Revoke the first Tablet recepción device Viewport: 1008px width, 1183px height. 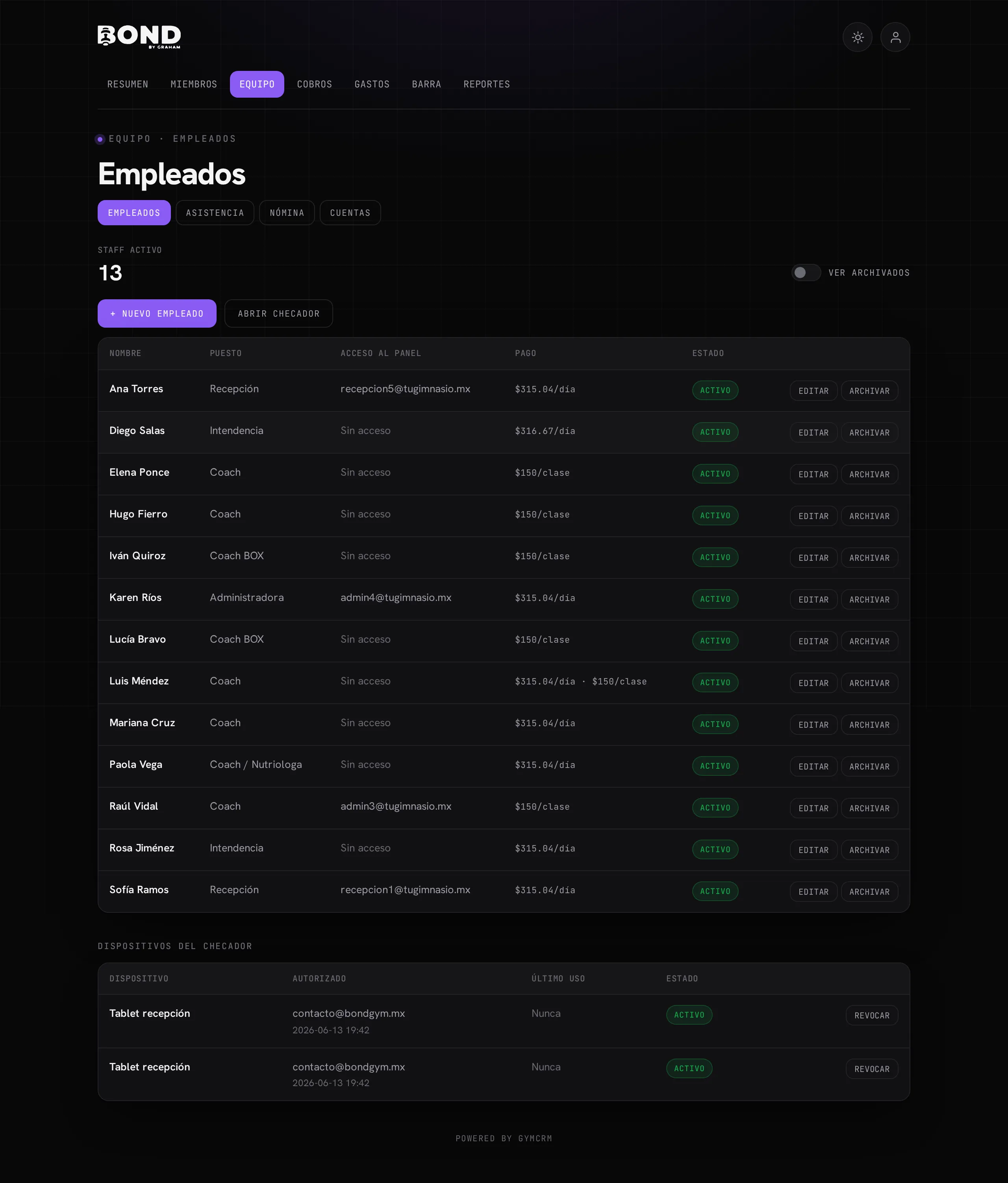(x=872, y=1015)
